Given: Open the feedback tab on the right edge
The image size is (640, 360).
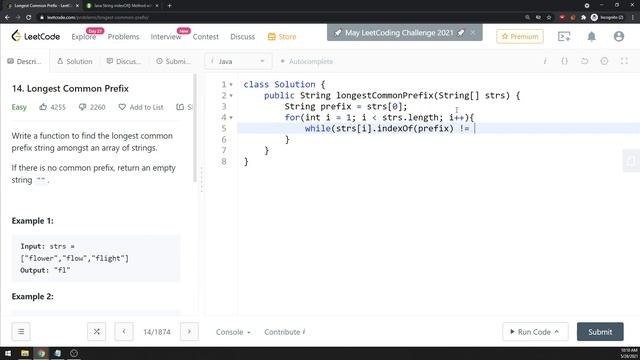Looking at the screenshot, I should click(x=631, y=161).
